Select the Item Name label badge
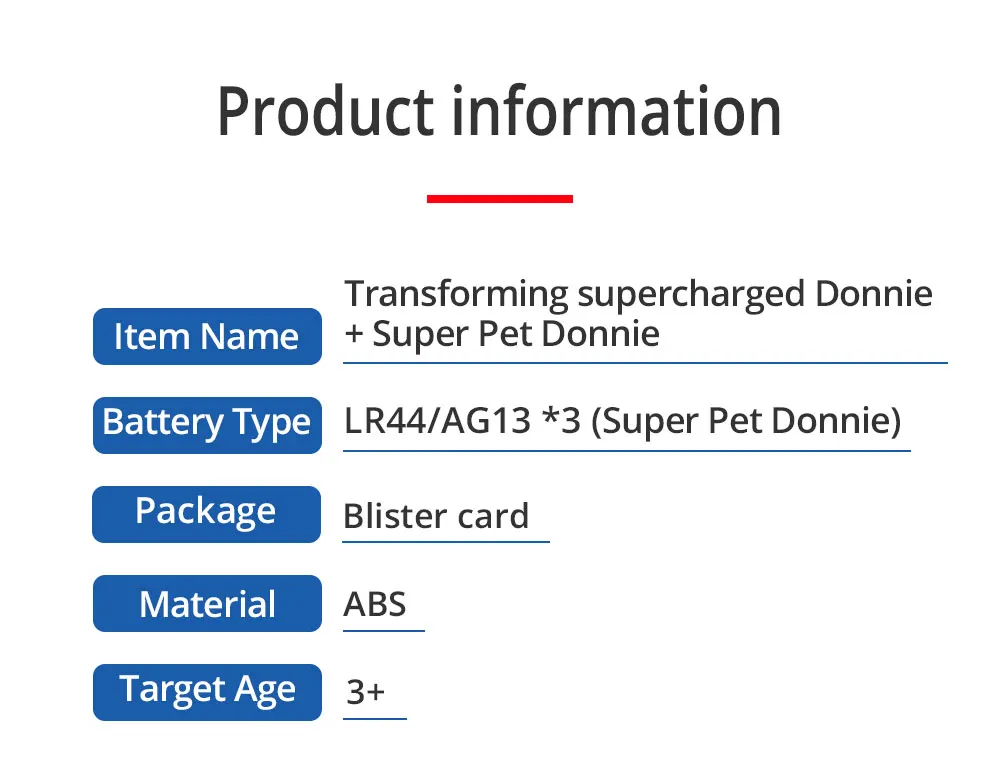1000x782 pixels. coord(207,336)
